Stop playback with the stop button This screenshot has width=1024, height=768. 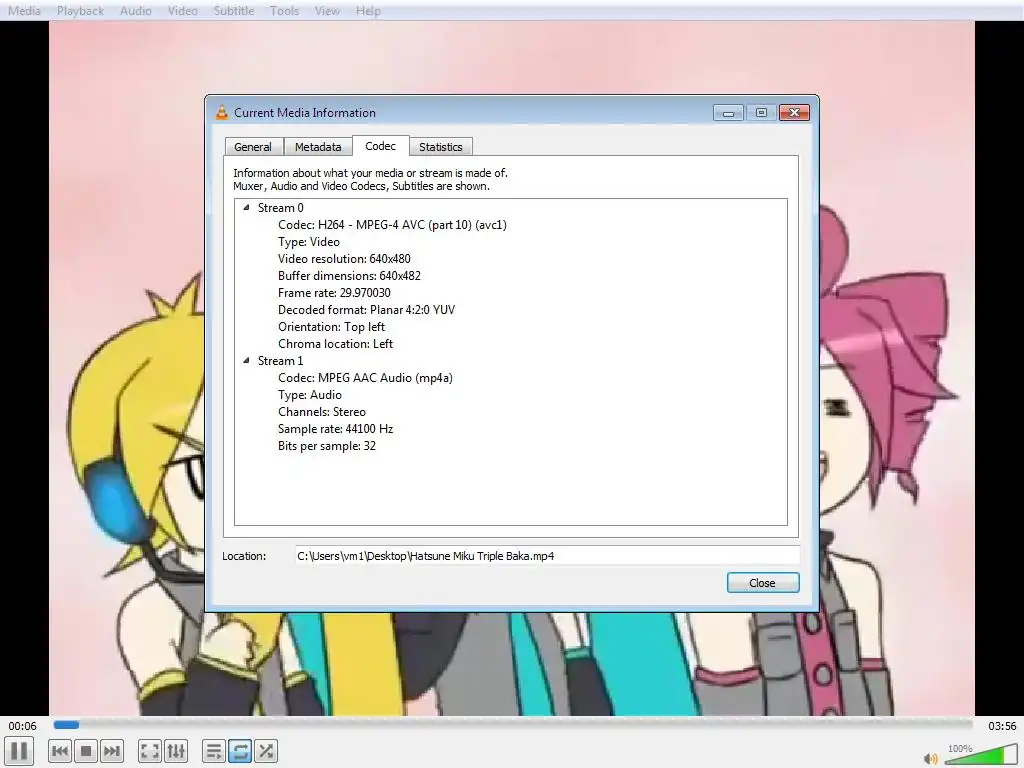(86, 751)
